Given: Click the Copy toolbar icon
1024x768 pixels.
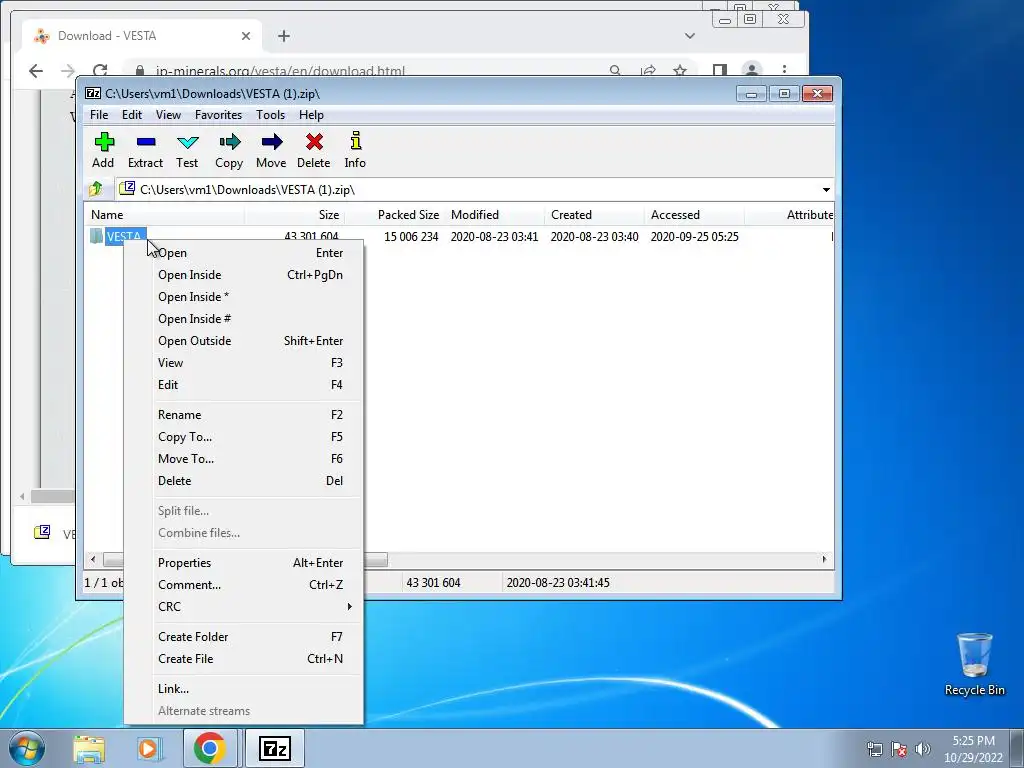Looking at the screenshot, I should pyautogui.click(x=229, y=142).
